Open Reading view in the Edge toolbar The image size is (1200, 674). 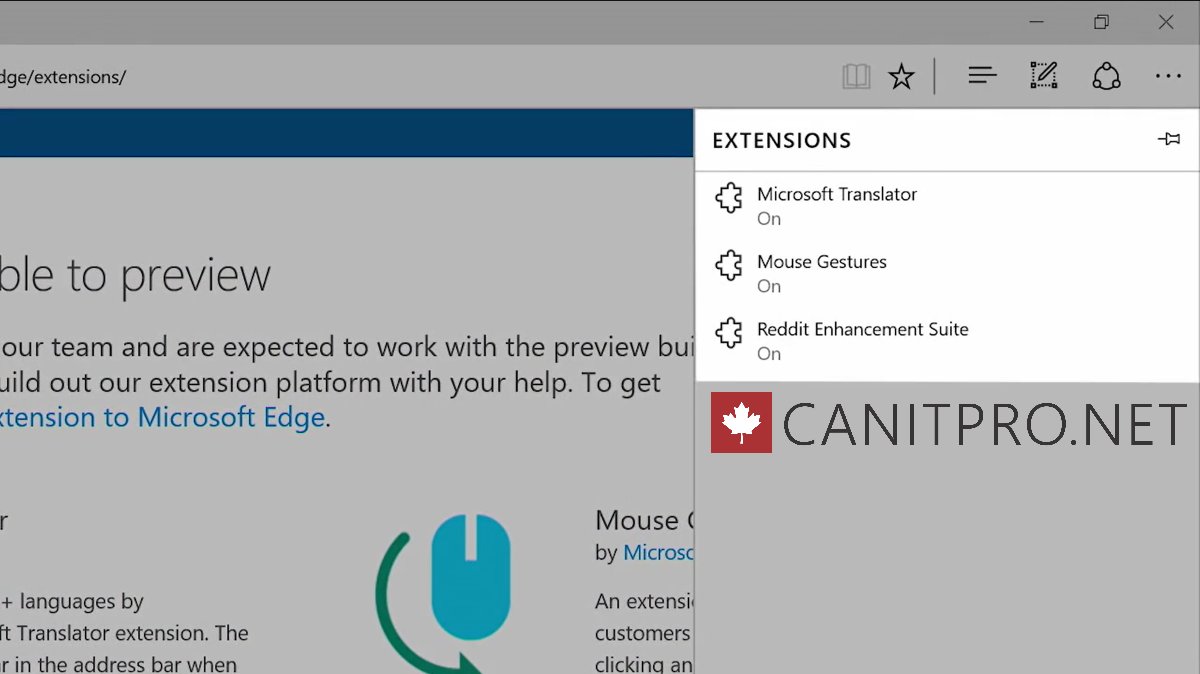pyautogui.click(x=856, y=75)
